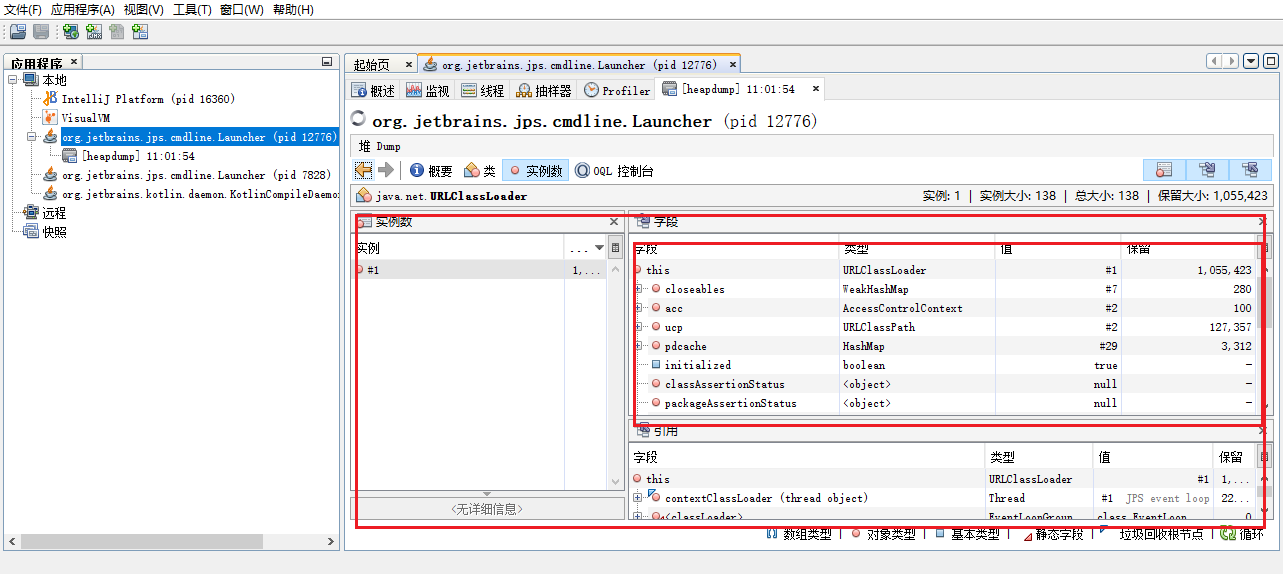Screen dimensions: 1283x574
Task: Open the 概要 summary view
Action: coord(431,171)
